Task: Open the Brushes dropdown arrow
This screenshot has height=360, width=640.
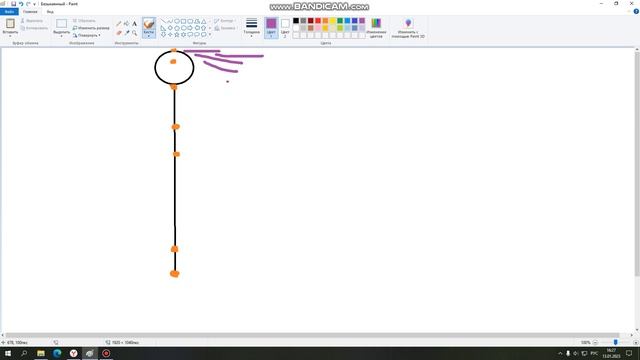Action: (x=149, y=36)
